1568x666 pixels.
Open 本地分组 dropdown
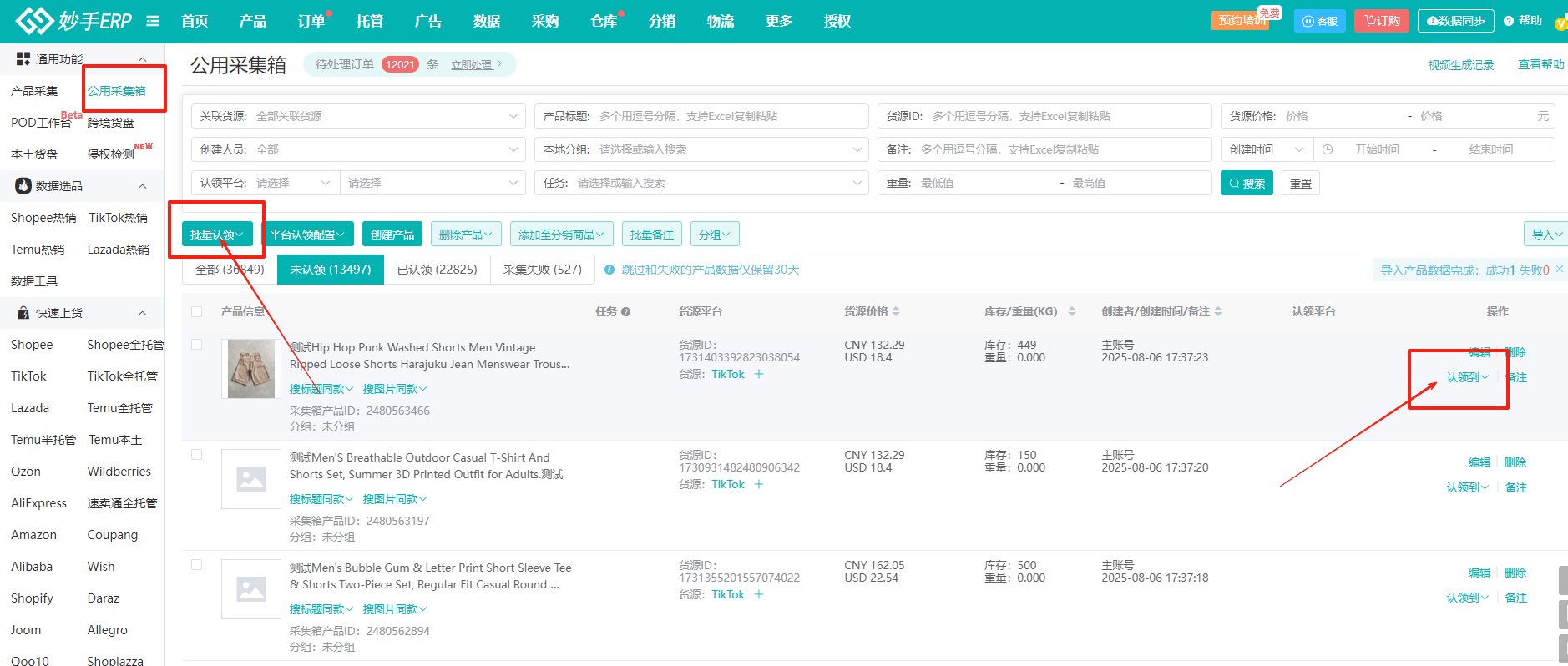point(701,149)
